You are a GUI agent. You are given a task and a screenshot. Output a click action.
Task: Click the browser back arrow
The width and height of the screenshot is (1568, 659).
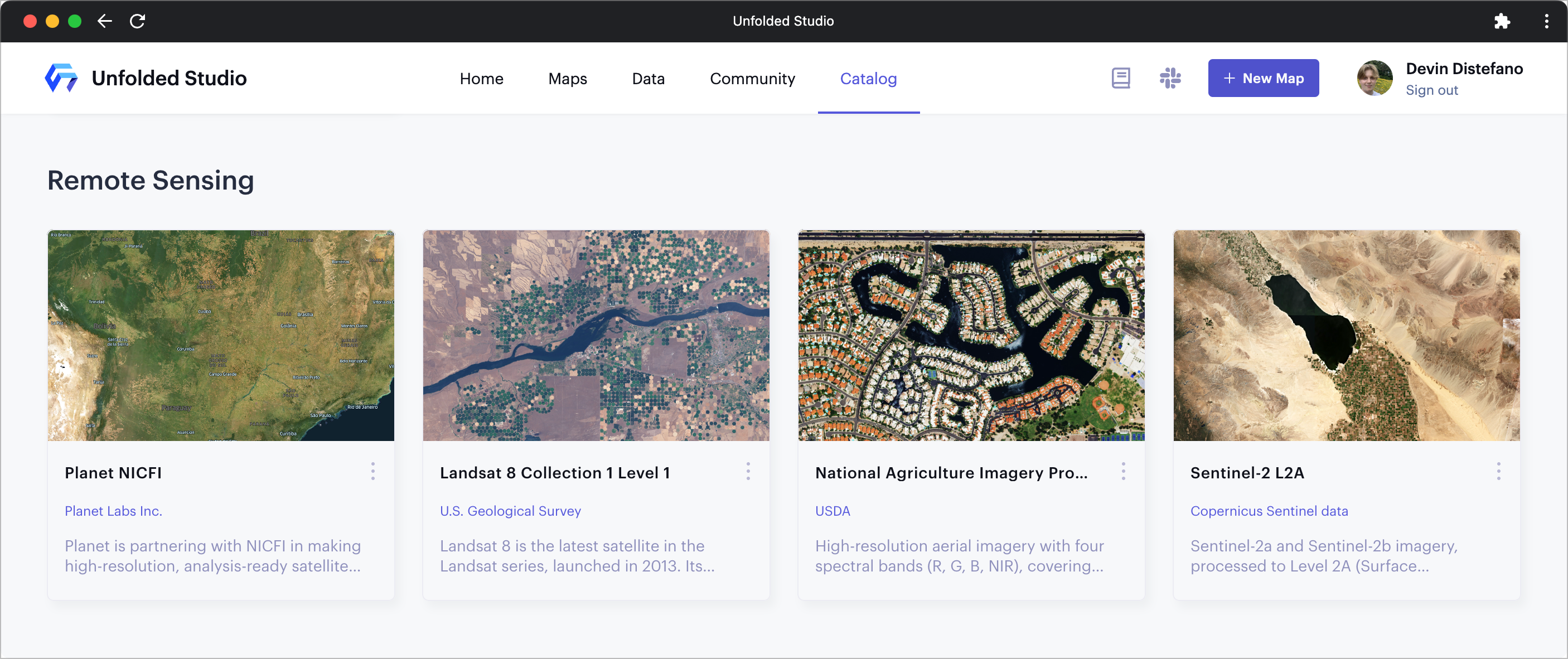click(x=105, y=21)
